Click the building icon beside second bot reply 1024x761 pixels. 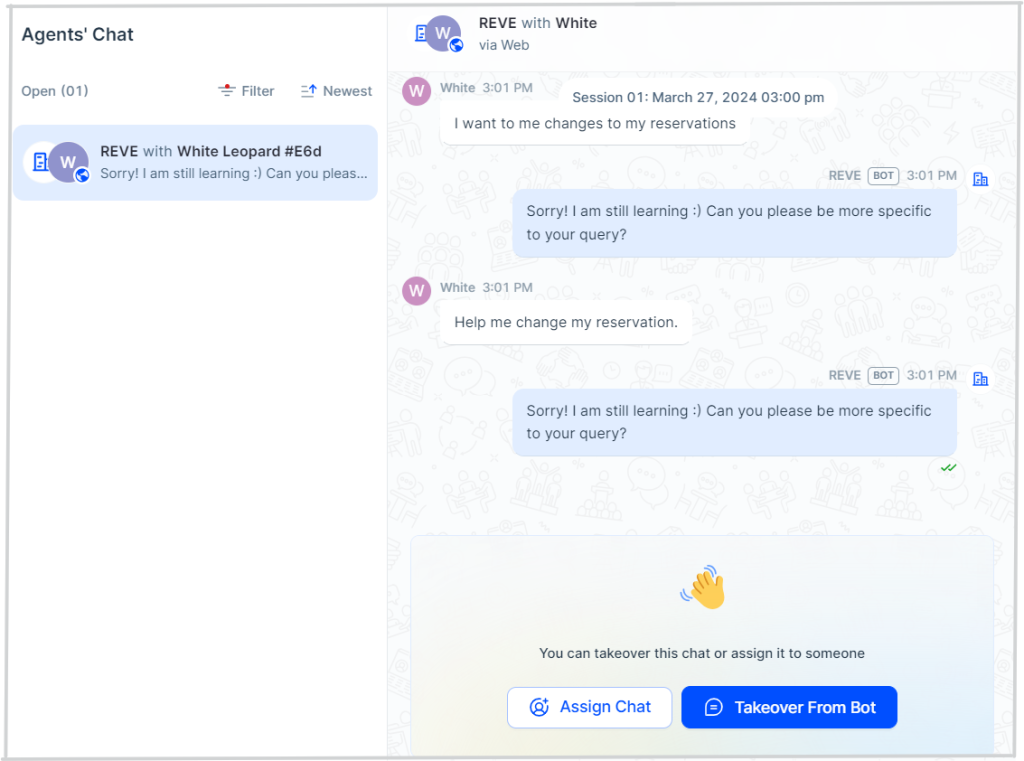tap(980, 378)
